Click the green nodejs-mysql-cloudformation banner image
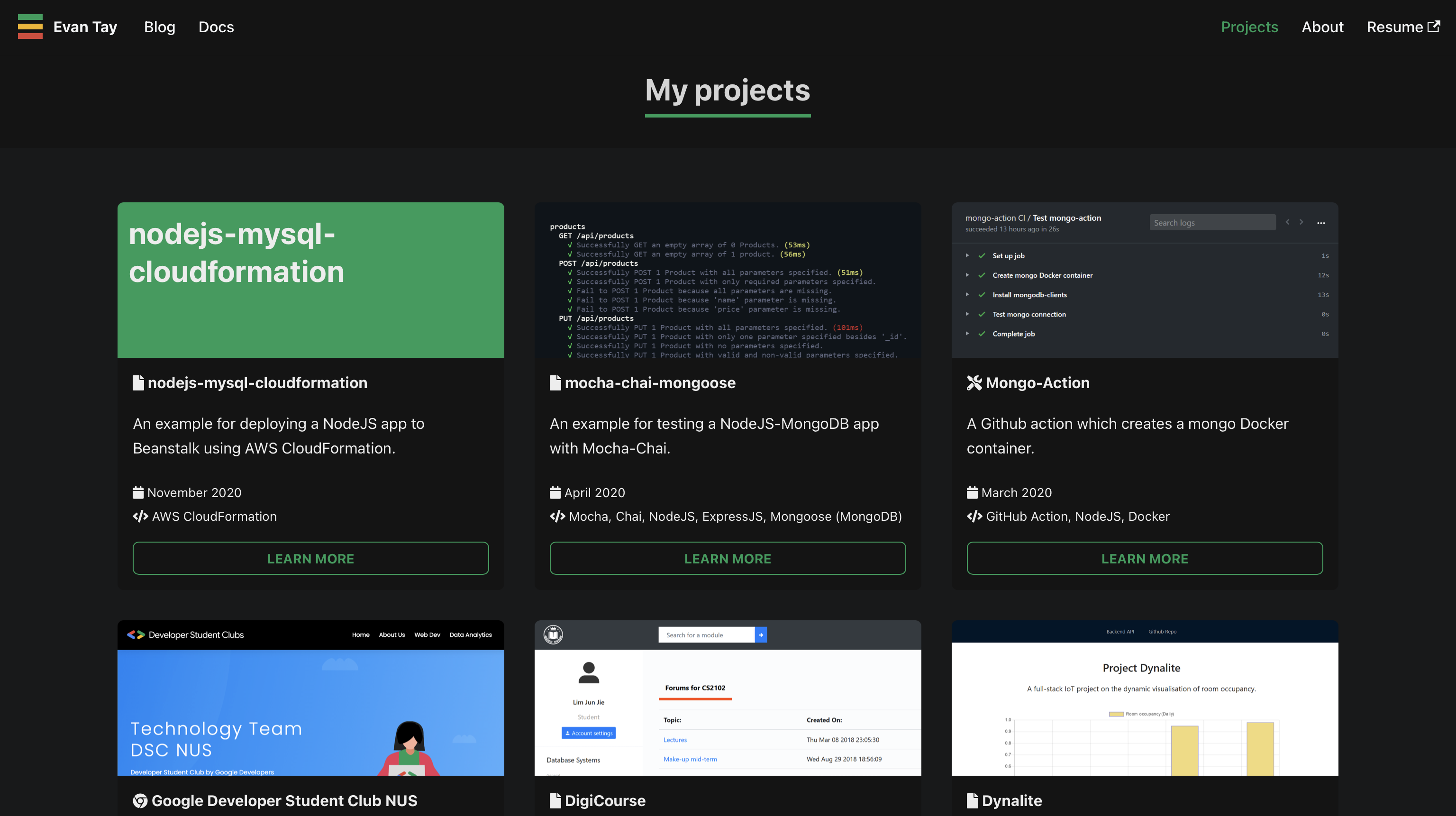Viewport: 1456px width, 816px height. click(x=310, y=280)
